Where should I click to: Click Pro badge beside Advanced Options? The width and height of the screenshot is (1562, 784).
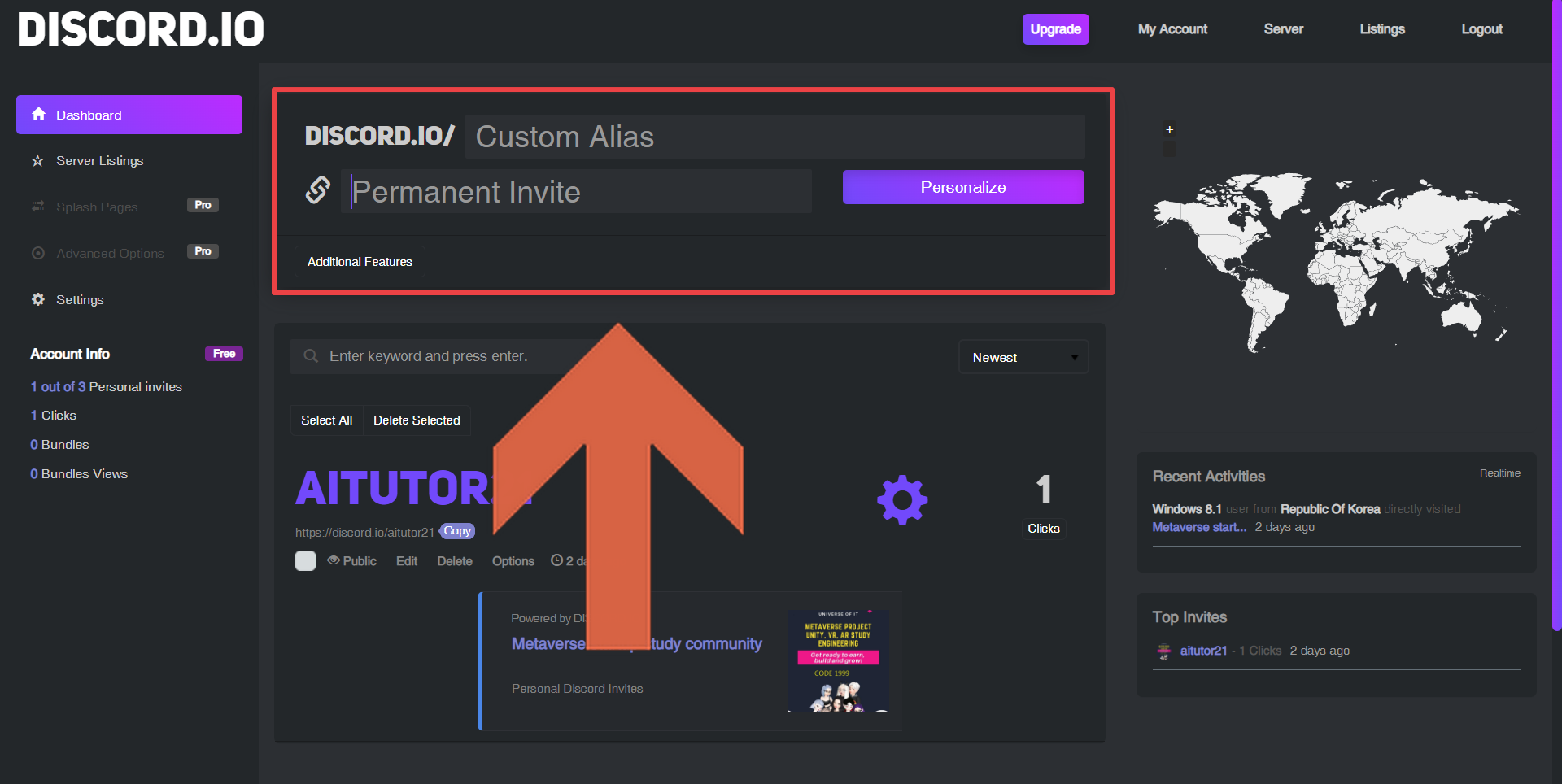[x=203, y=251]
